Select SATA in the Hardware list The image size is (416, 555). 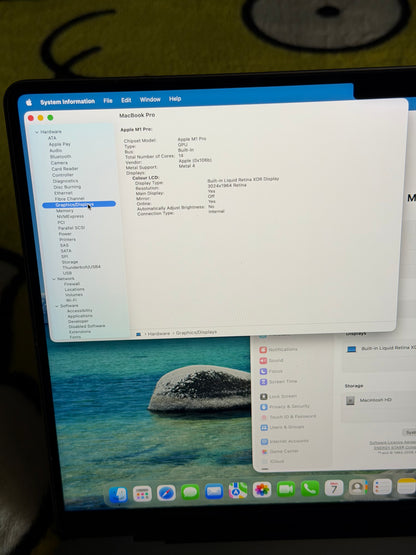pyautogui.click(x=66, y=251)
